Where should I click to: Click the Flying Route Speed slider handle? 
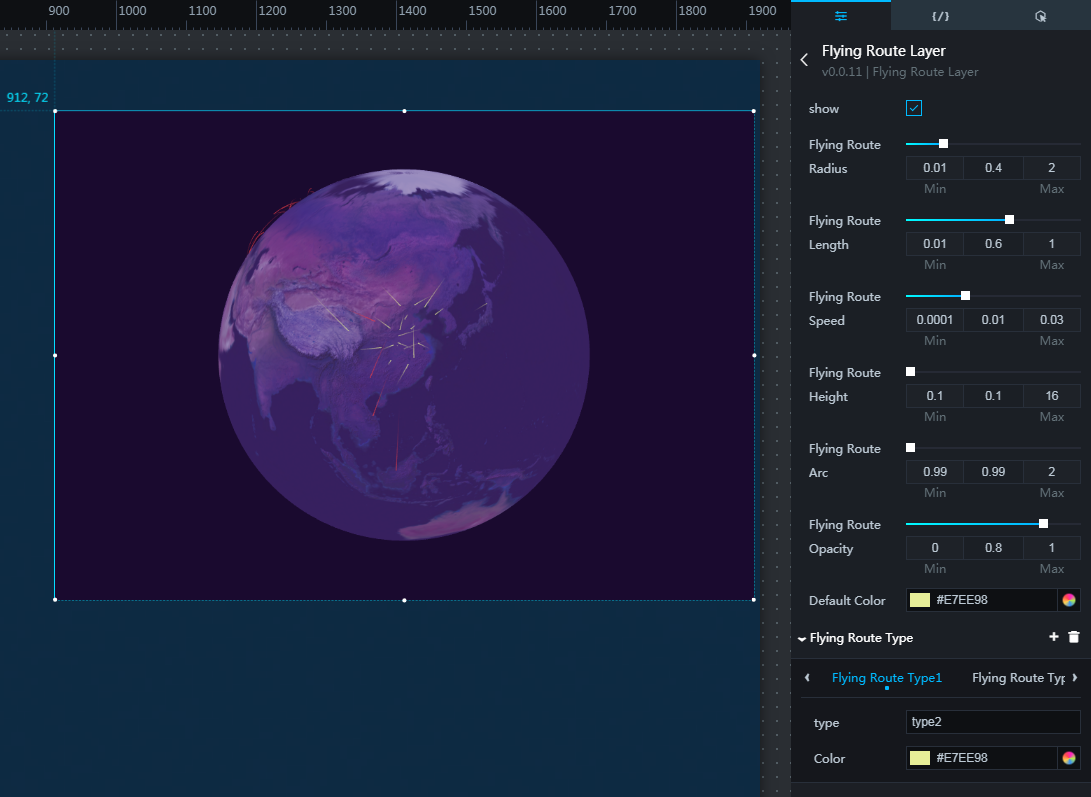click(965, 295)
